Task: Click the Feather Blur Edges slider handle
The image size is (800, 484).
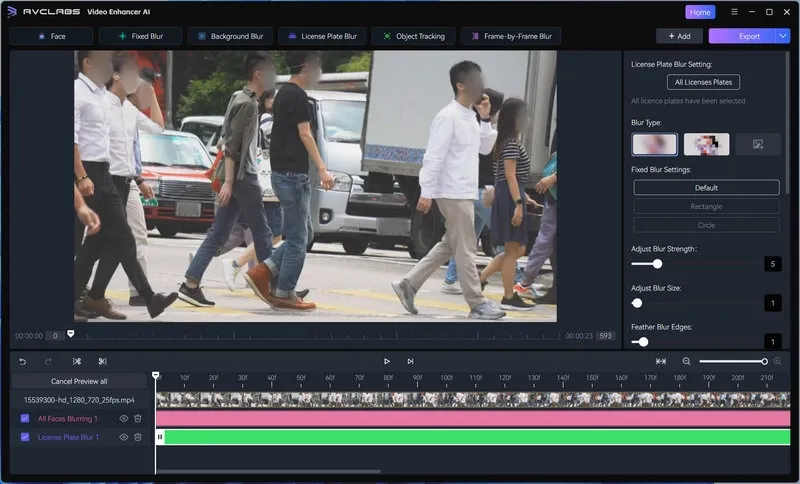Action: pos(643,342)
